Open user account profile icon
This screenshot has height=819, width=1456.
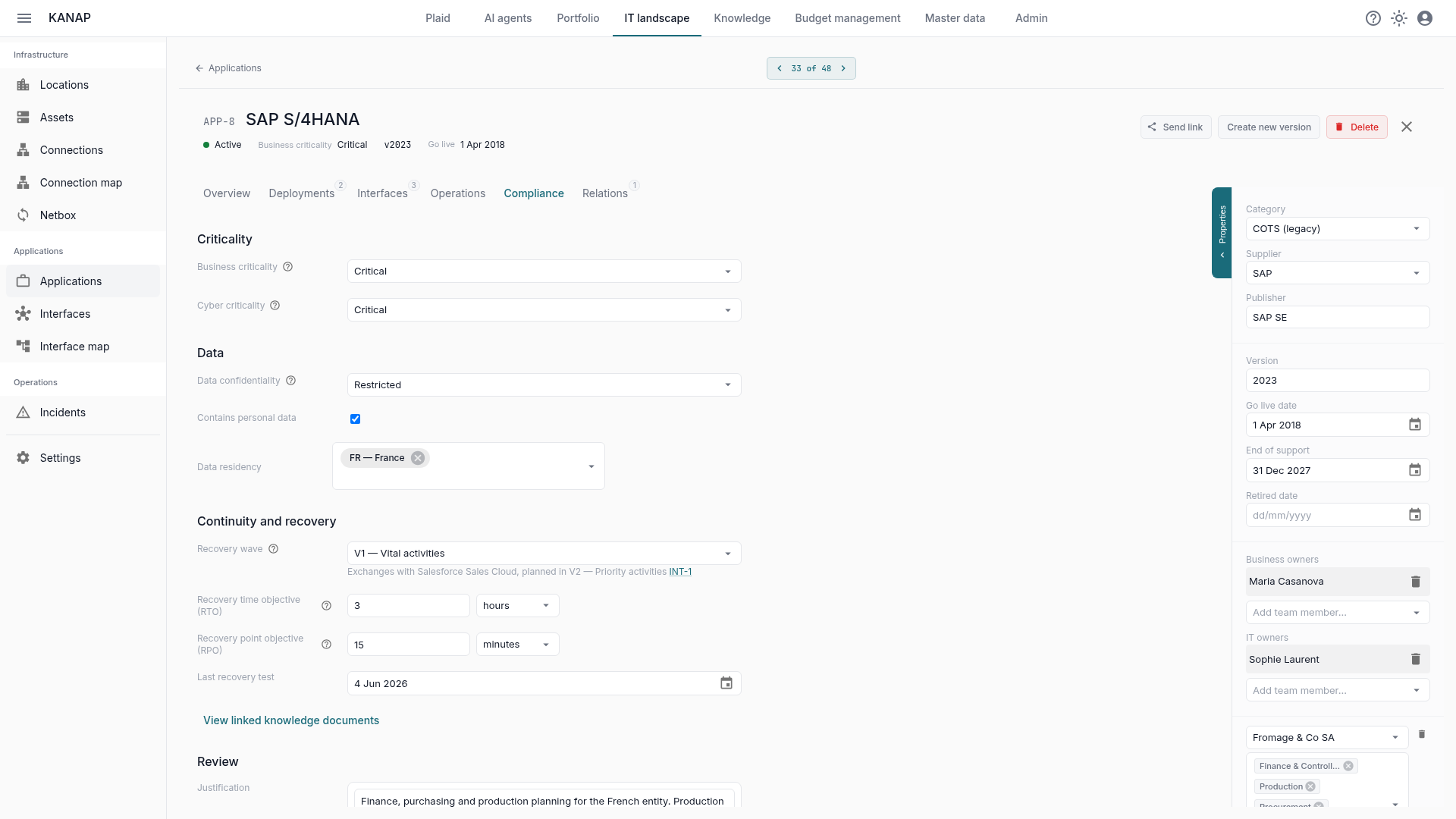(1425, 18)
